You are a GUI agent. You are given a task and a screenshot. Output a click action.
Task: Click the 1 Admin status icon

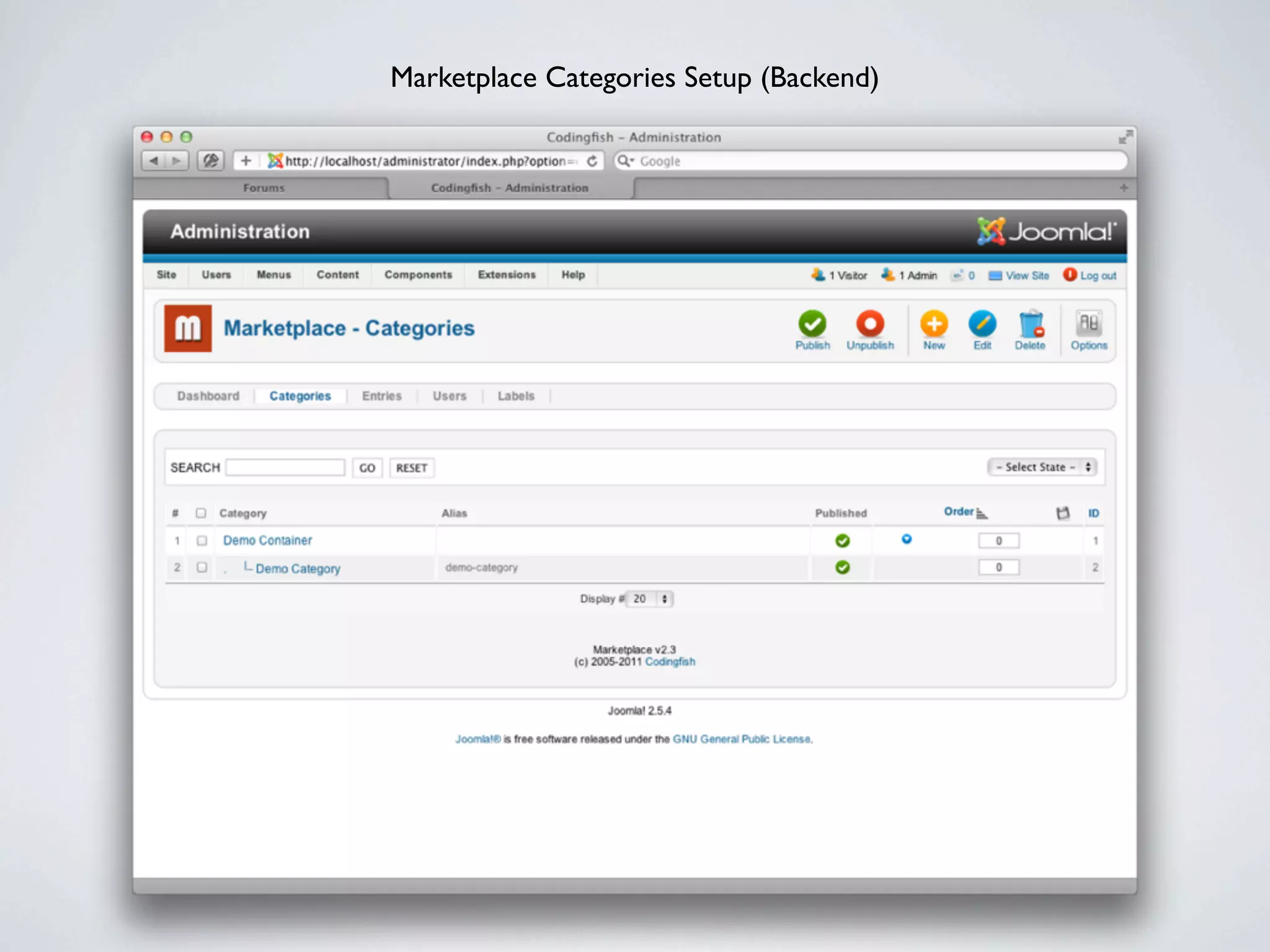(x=888, y=275)
